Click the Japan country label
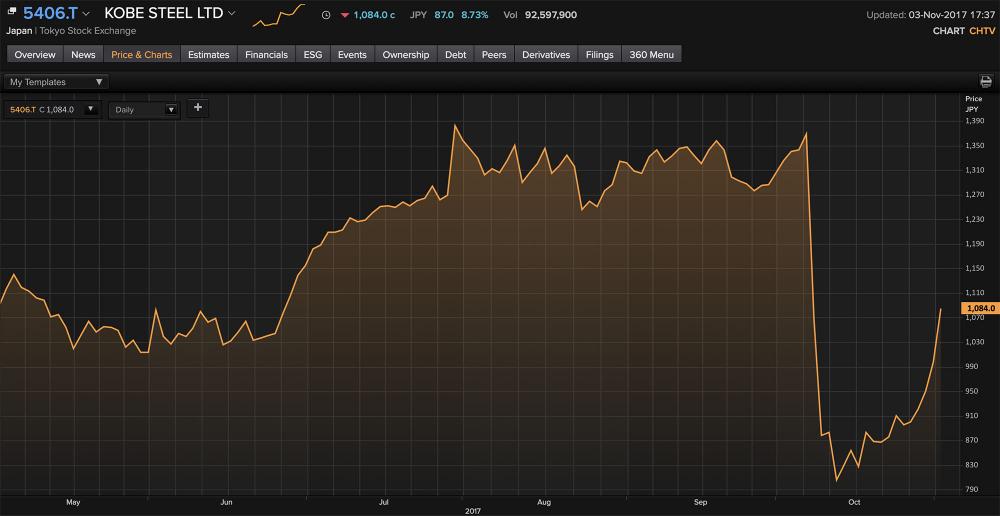1000x516 pixels. [x=19, y=31]
